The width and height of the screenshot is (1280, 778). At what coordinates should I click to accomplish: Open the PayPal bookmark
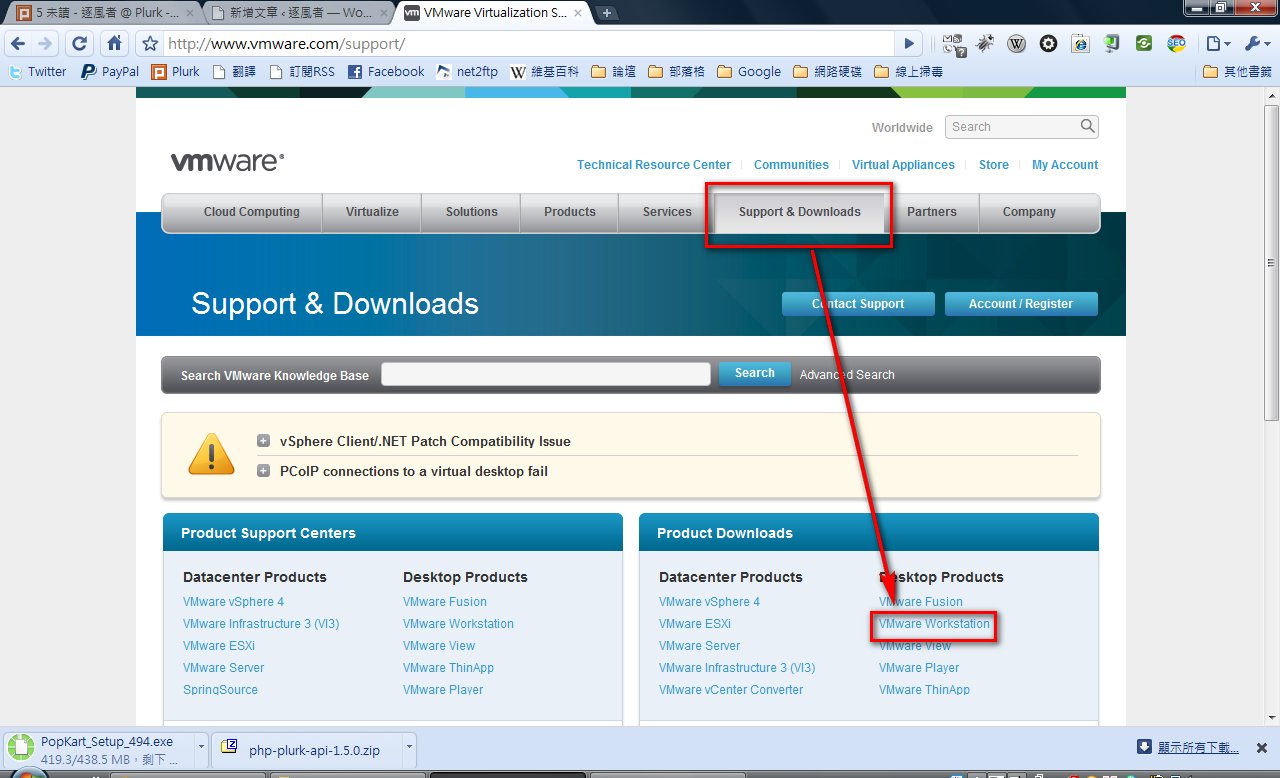[x=110, y=72]
